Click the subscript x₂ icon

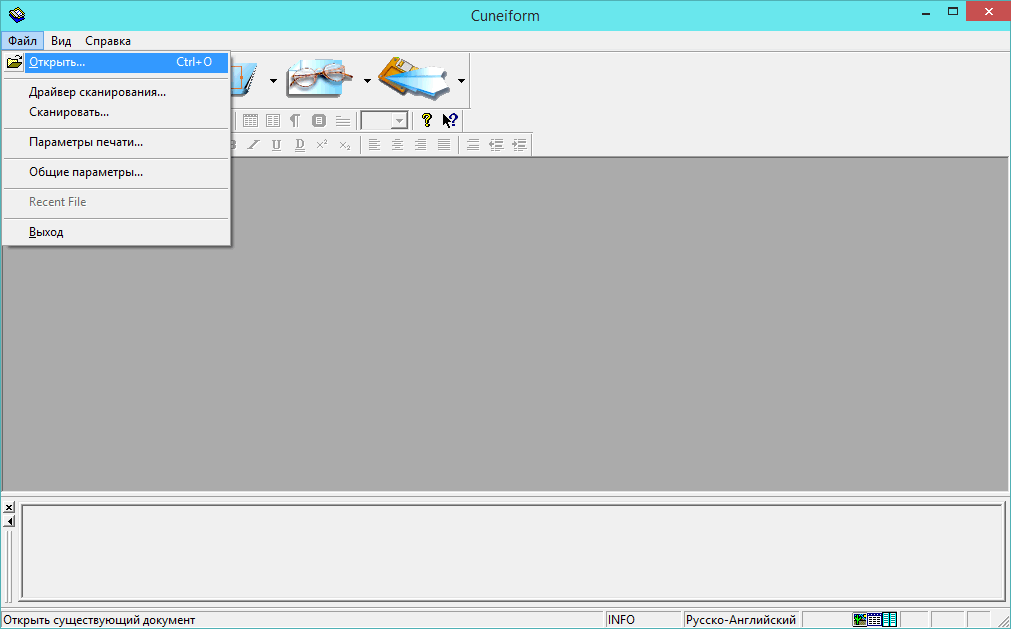[345, 145]
